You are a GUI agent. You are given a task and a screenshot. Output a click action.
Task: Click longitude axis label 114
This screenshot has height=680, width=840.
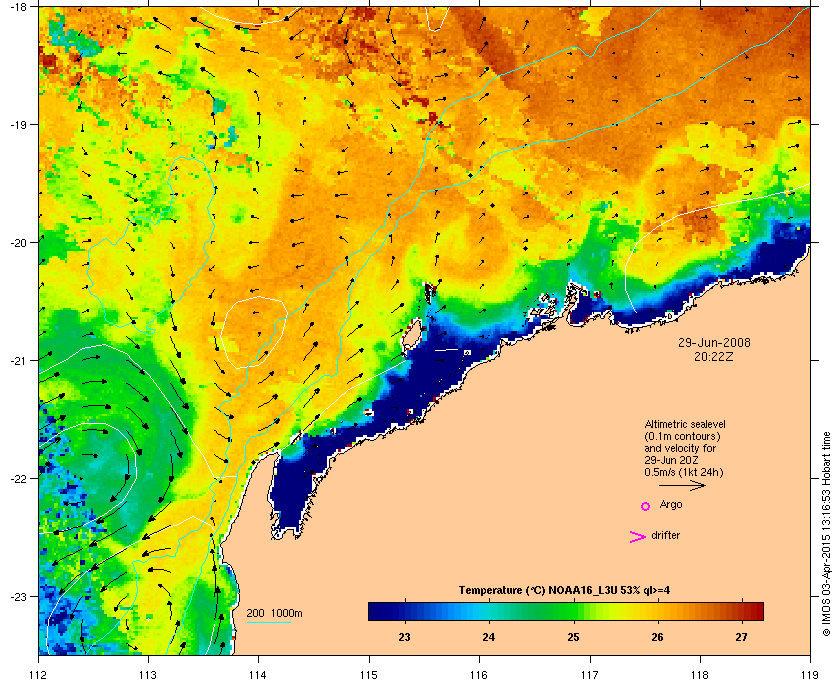pyautogui.click(x=258, y=674)
